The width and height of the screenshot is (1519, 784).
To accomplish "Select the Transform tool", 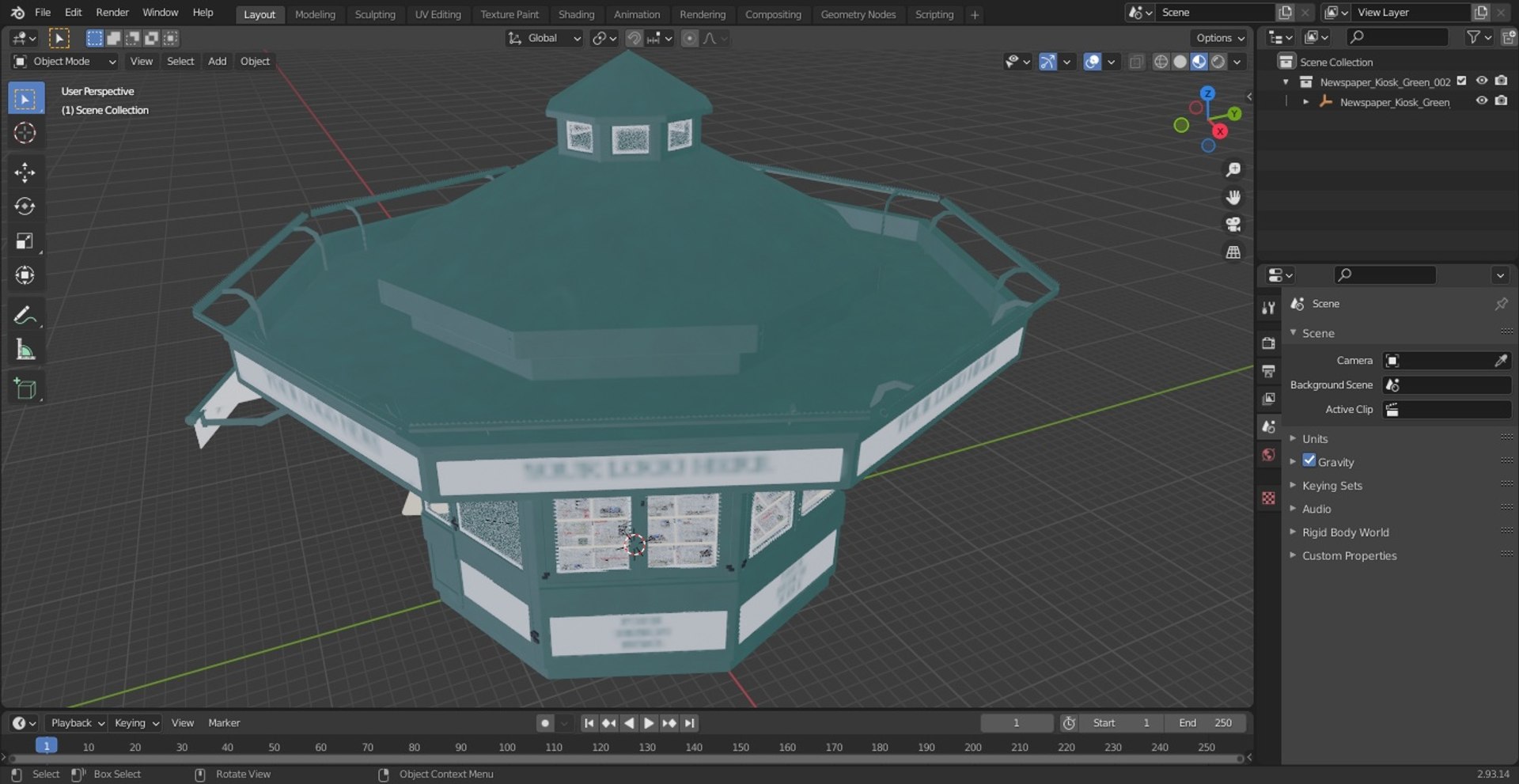I will (x=25, y=275).
